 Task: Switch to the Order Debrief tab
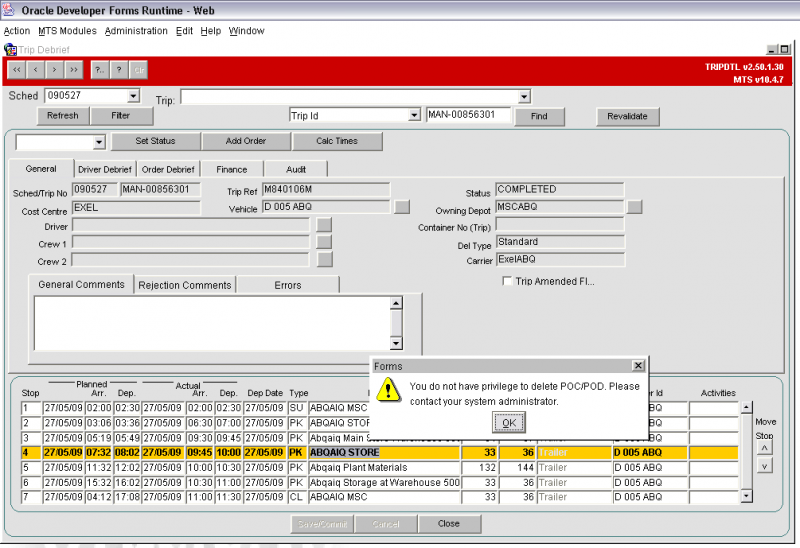pos(168,169)
